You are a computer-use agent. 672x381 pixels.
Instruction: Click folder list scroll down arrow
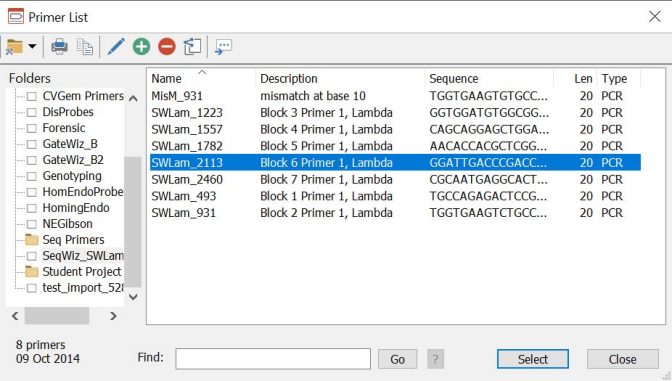click(x=133, y=297)
